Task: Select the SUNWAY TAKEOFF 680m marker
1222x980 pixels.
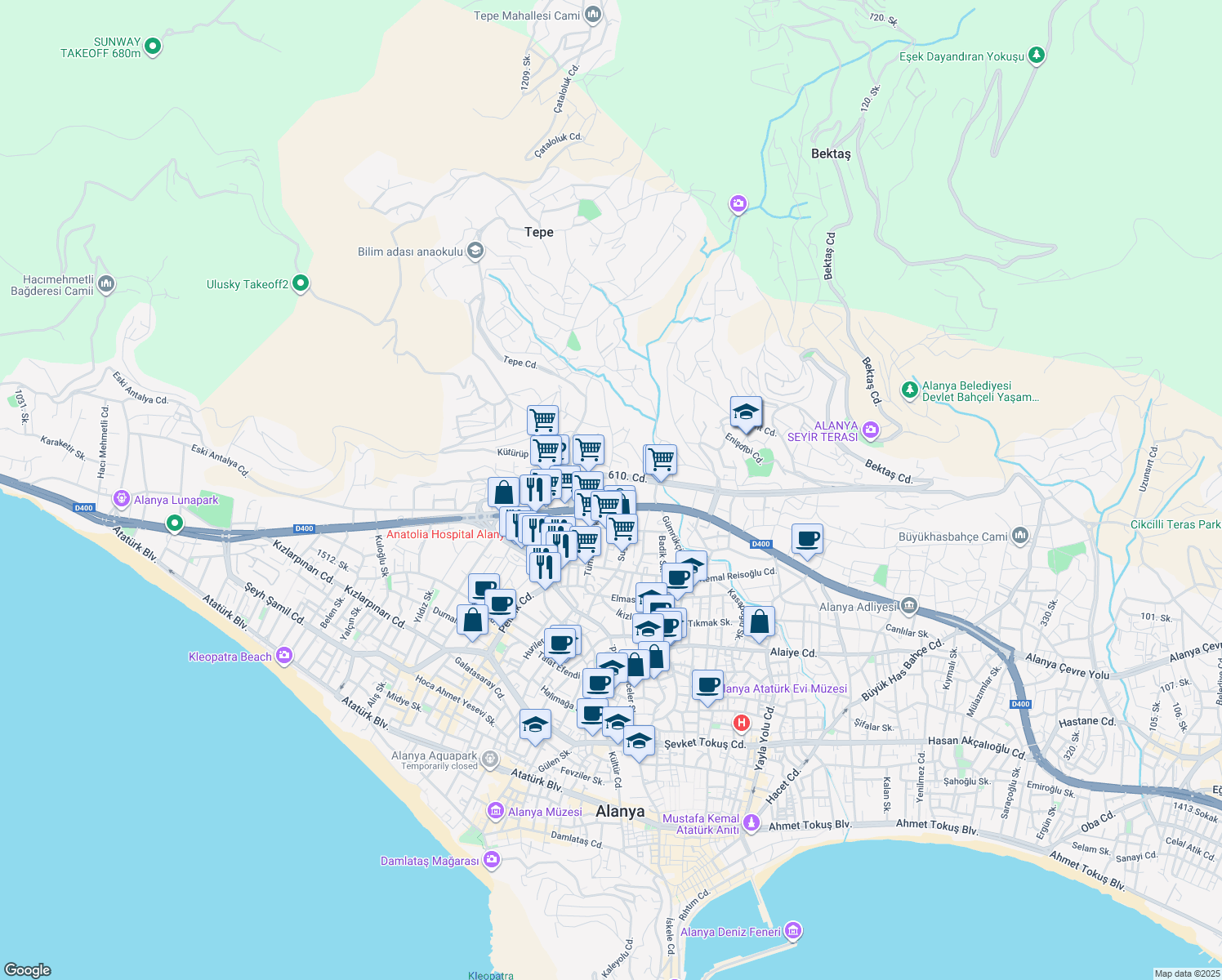Action: (152, 47)
